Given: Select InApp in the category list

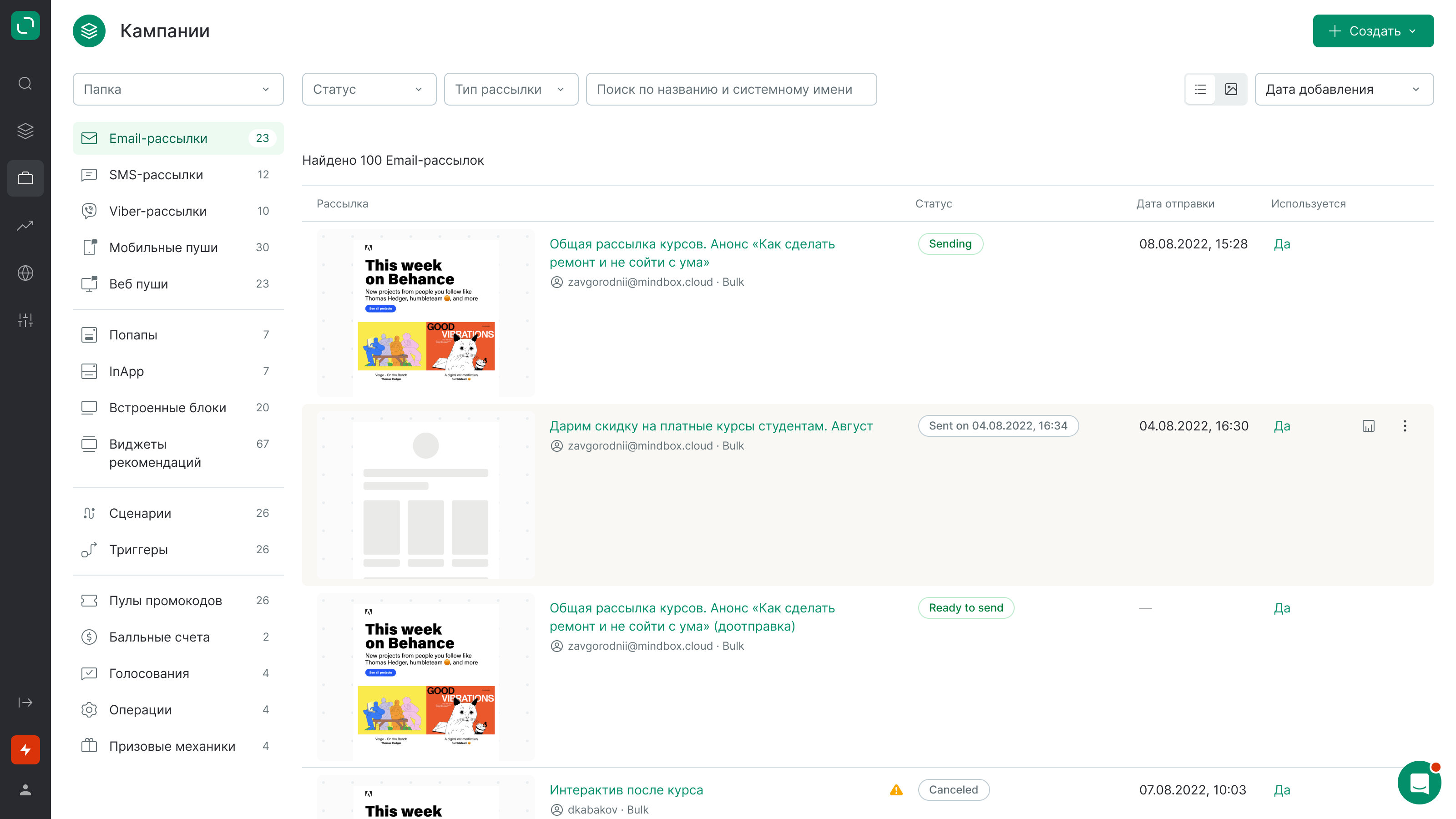Looking at the screenshot, I should click(x=178, y=371).
